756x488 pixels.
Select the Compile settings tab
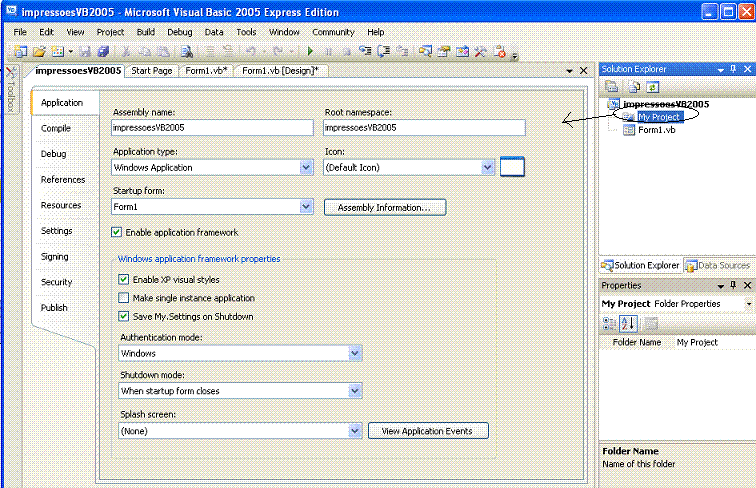coord(56,128)
